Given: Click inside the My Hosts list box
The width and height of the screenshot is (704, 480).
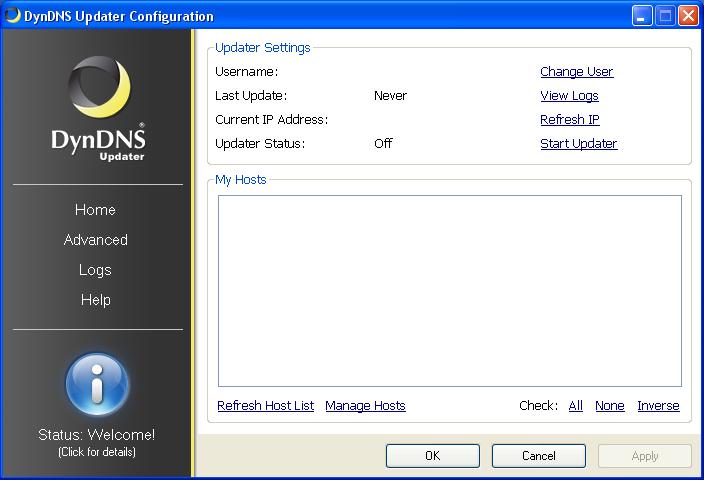Looking at the screenshot, I should point(450,291).
